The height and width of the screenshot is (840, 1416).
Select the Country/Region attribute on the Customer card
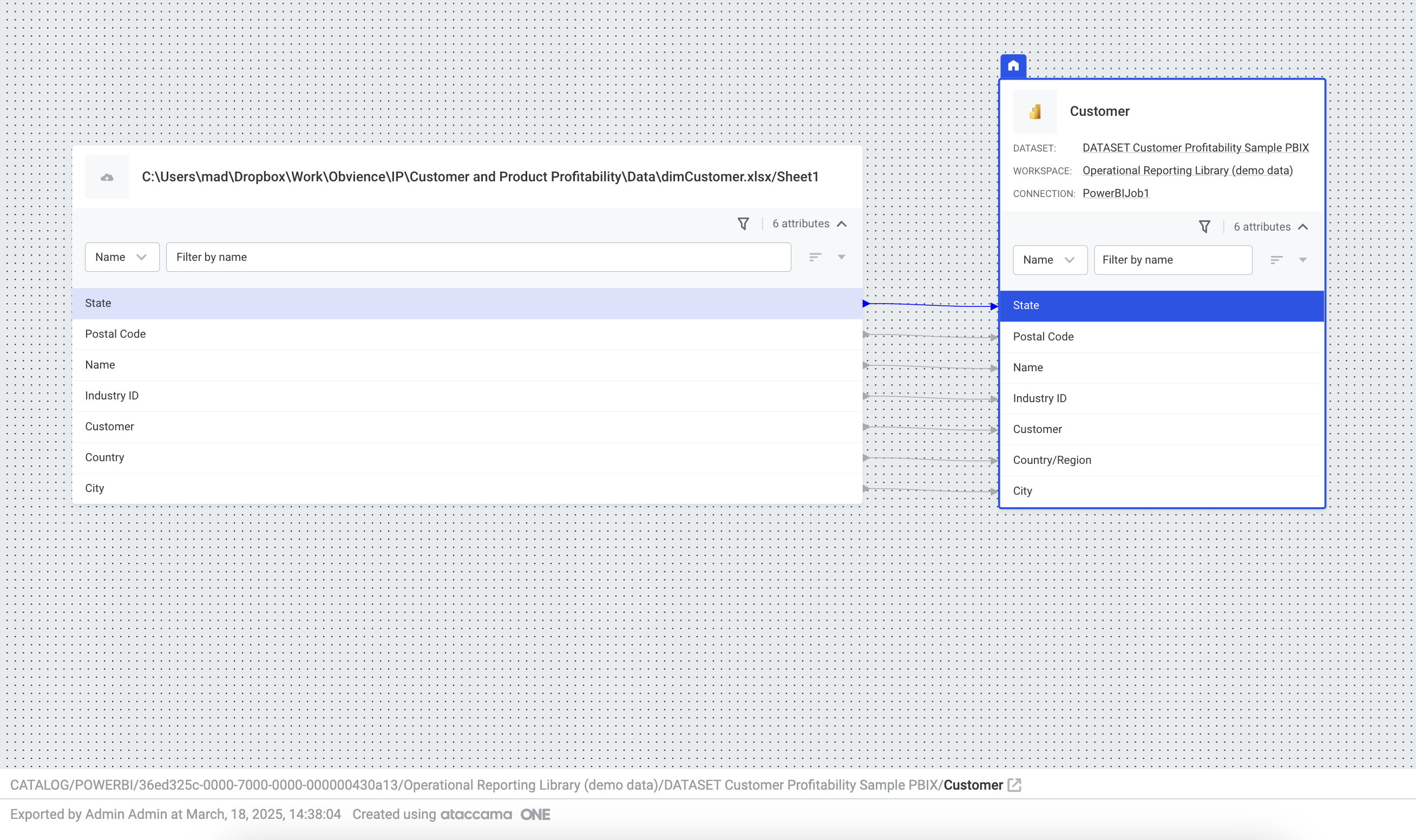[1052, 460]
